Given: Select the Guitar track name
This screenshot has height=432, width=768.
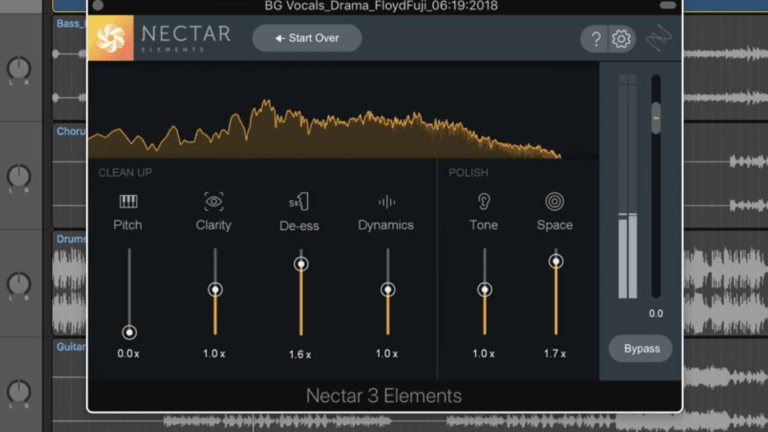Looking at the screenshot, I should tap(71, 347).
